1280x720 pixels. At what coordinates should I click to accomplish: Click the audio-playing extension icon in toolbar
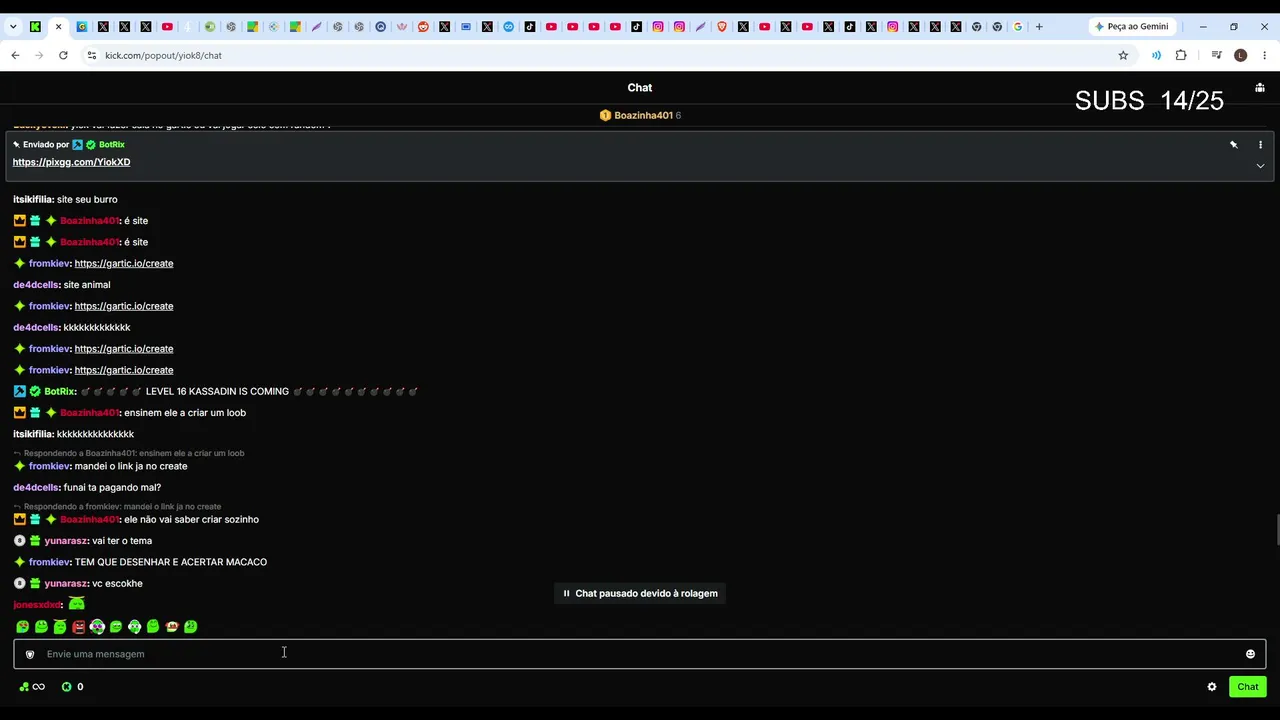tap(1157, 55)
